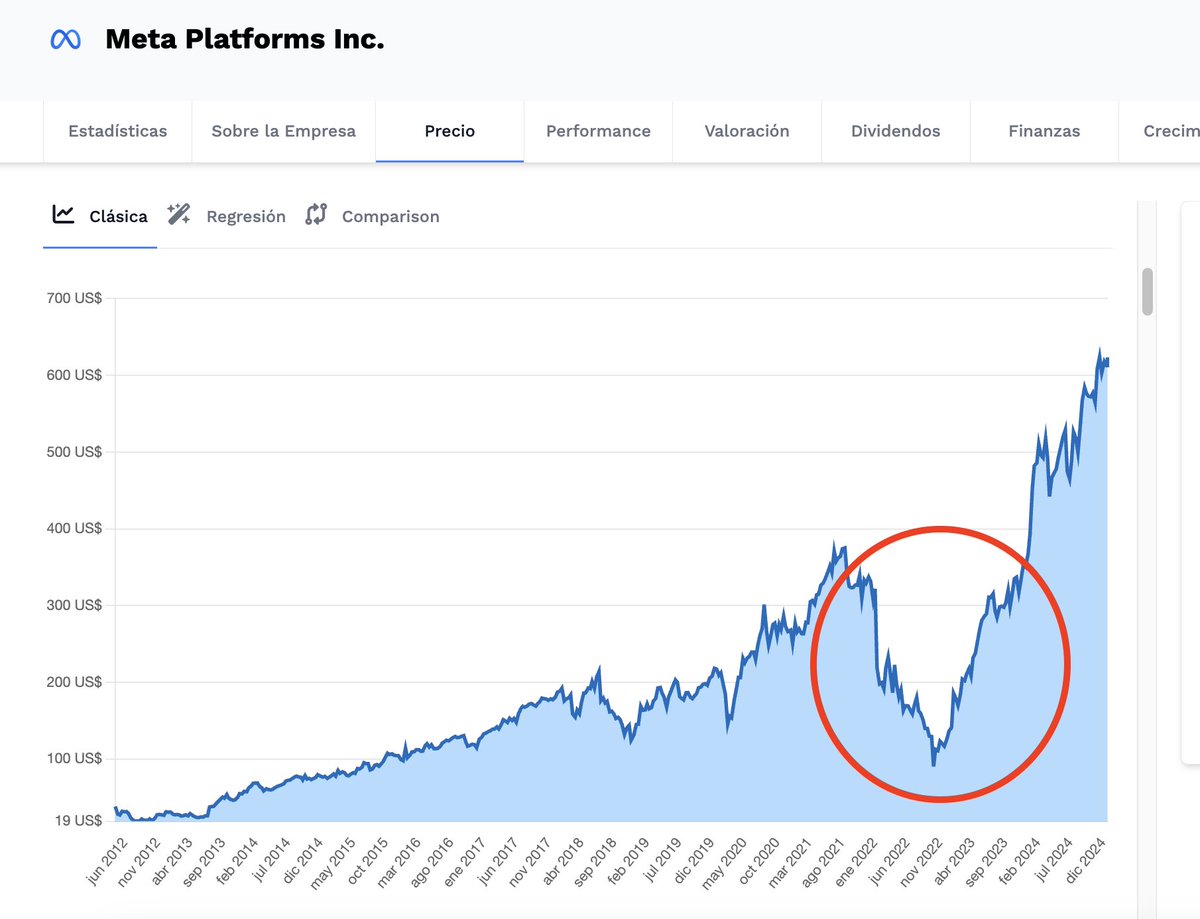Click the vertical scrollbar thumb
The height and width of the screenshot is (919, 1200).
coord(1148,291)
